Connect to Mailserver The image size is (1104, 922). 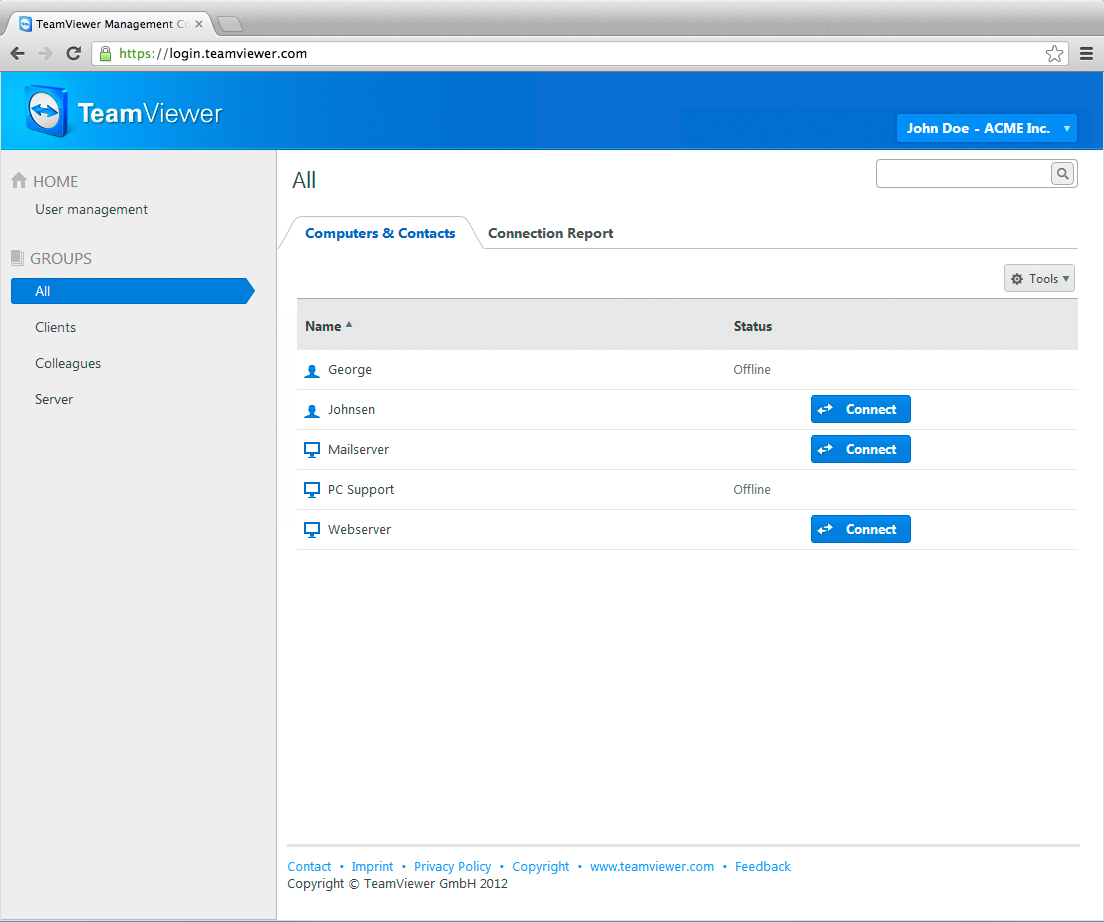860,449
